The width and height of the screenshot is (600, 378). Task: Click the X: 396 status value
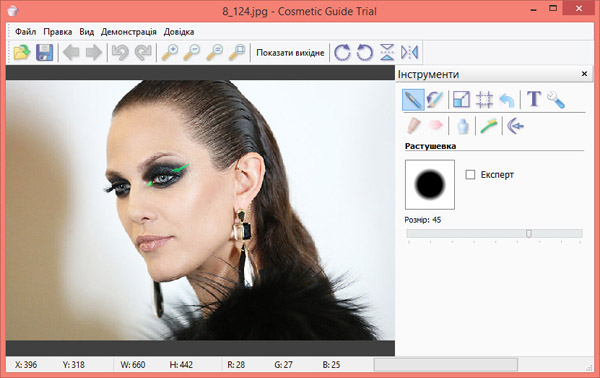click(x=26, y=365)
